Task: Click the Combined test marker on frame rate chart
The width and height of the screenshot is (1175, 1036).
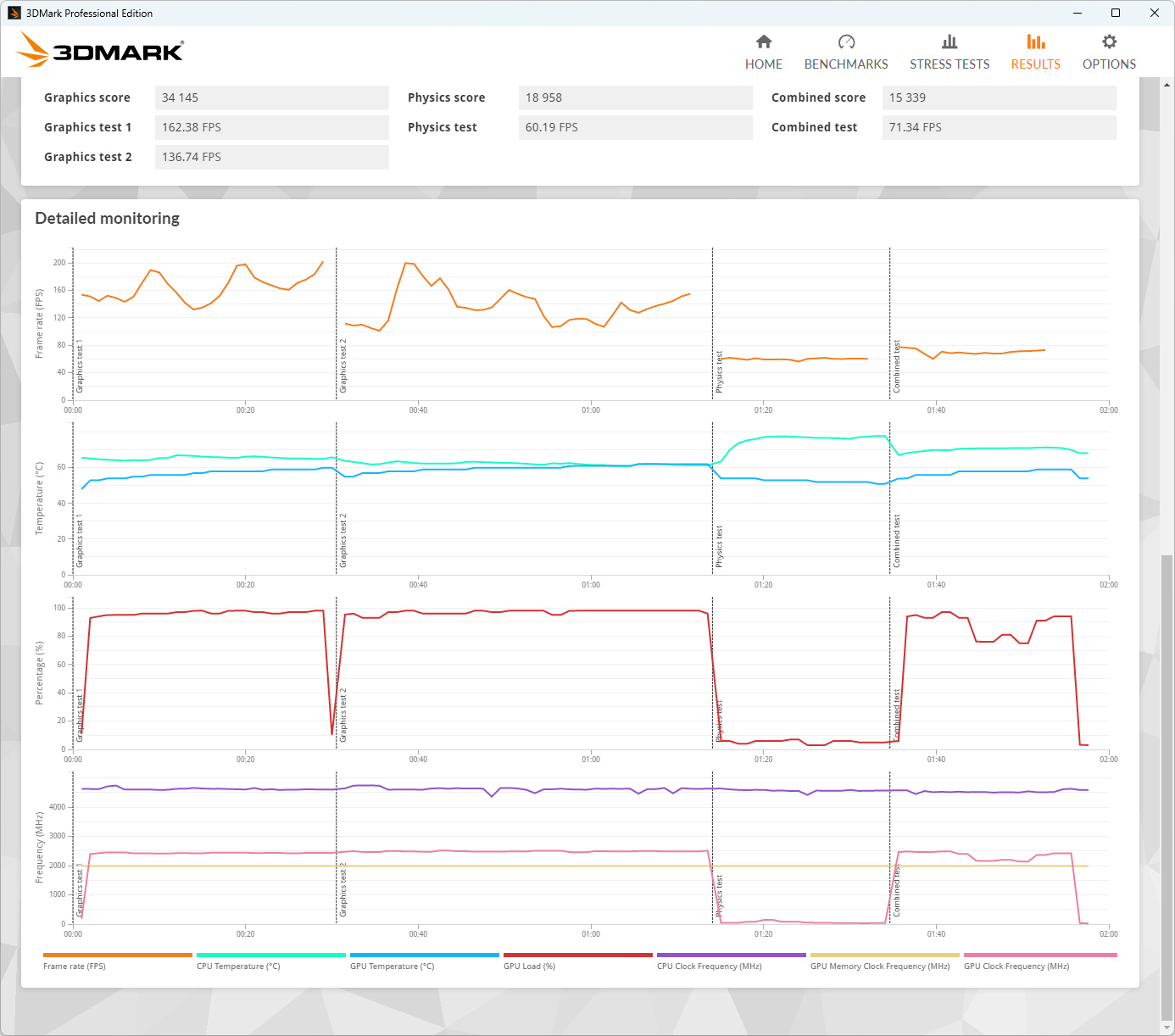Action: (x=896, y=366)
